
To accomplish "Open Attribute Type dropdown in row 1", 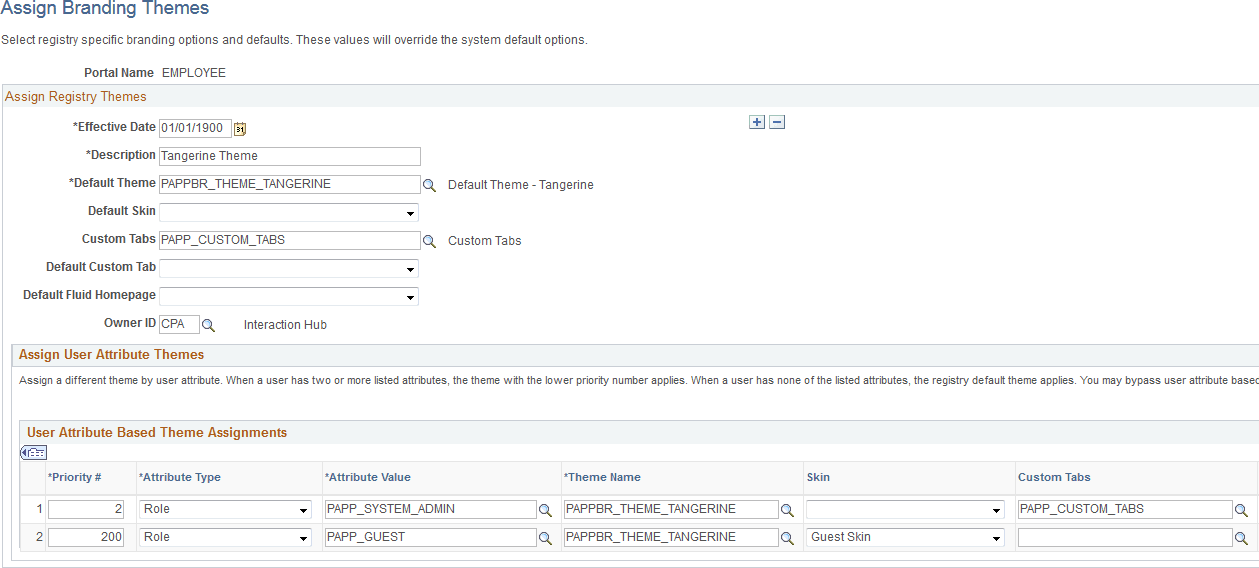I will 226,509.
